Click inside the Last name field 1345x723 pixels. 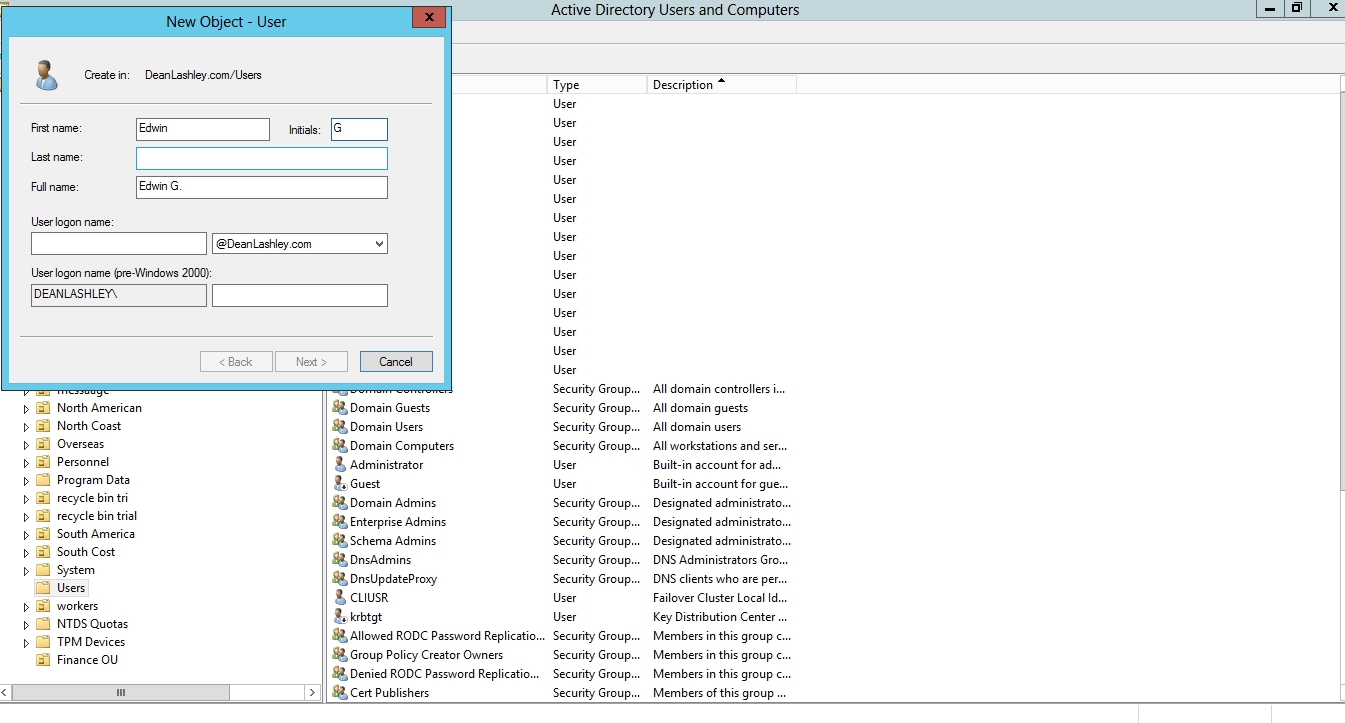click(x=261, y=158)
